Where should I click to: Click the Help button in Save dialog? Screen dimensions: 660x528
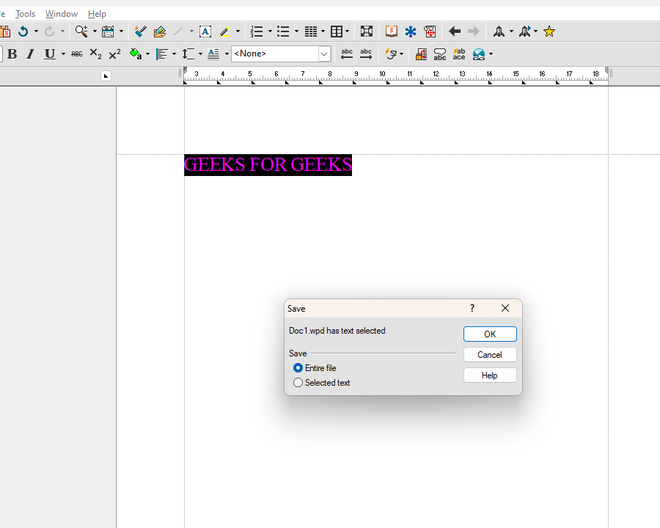pyautogui.click(x=490, y=376)
